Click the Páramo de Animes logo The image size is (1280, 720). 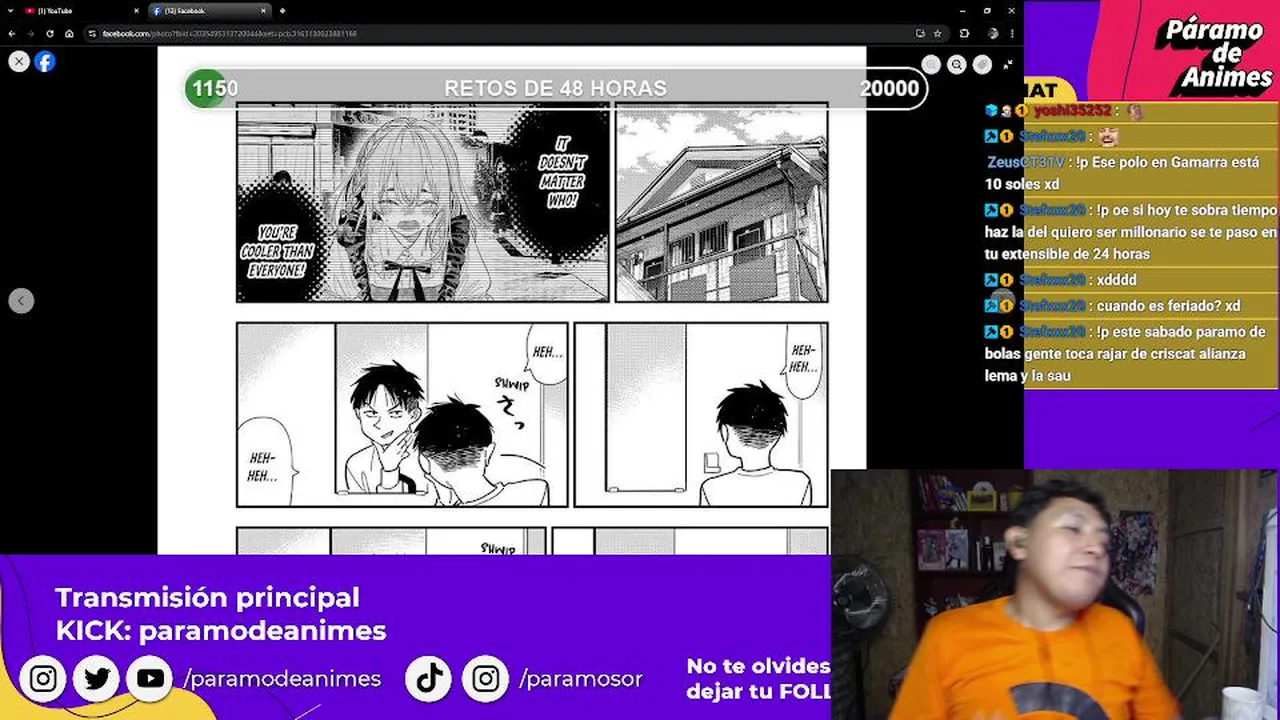(1217, 52)
